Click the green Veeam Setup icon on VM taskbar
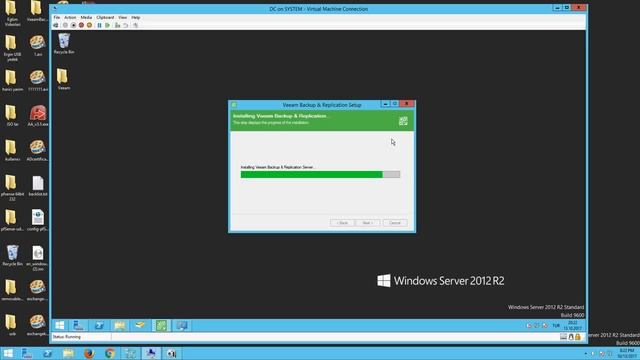 pos(161,325)
